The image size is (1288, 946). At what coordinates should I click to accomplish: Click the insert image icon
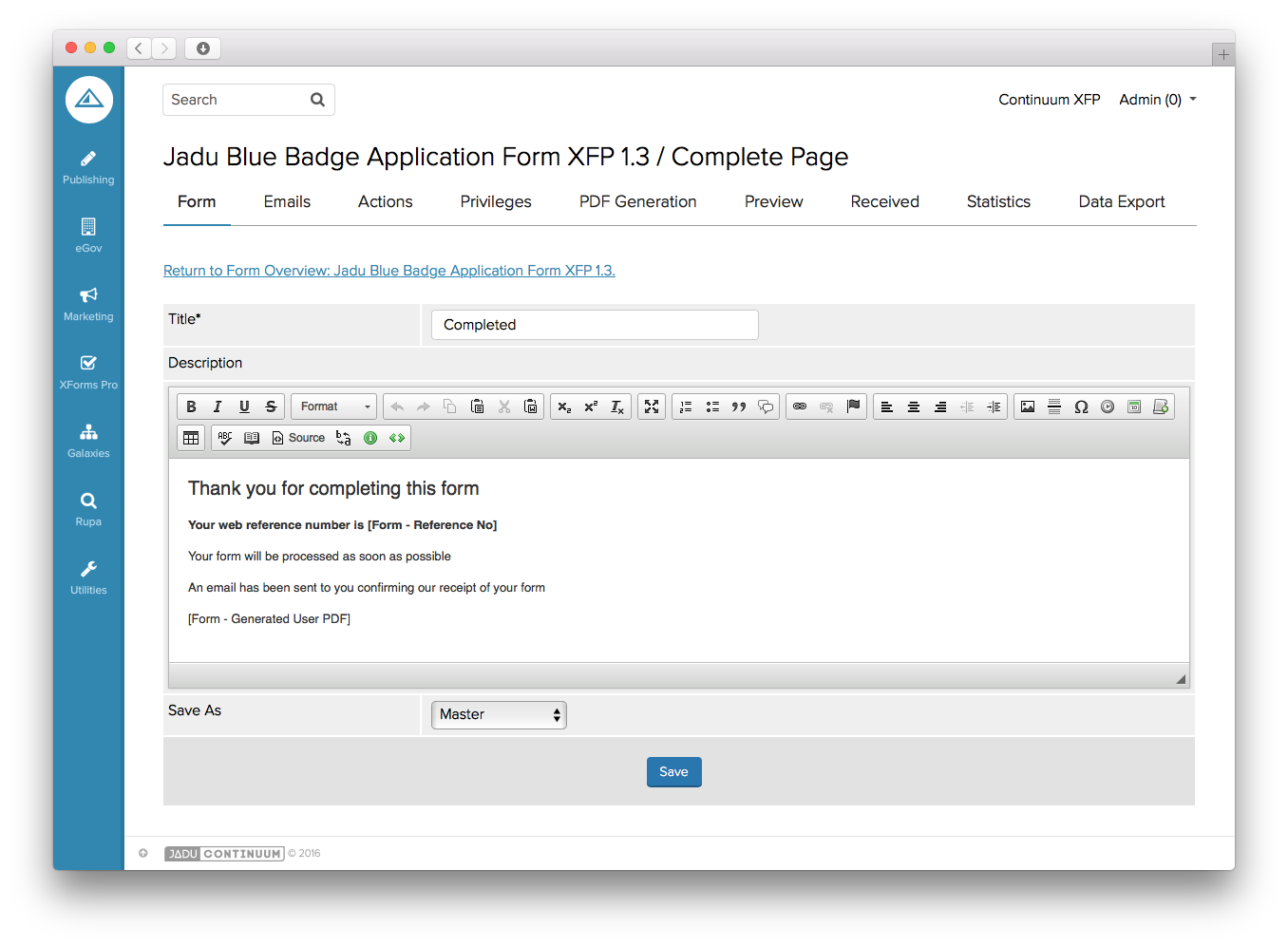pyautogui.click(x=1028, y=407)
